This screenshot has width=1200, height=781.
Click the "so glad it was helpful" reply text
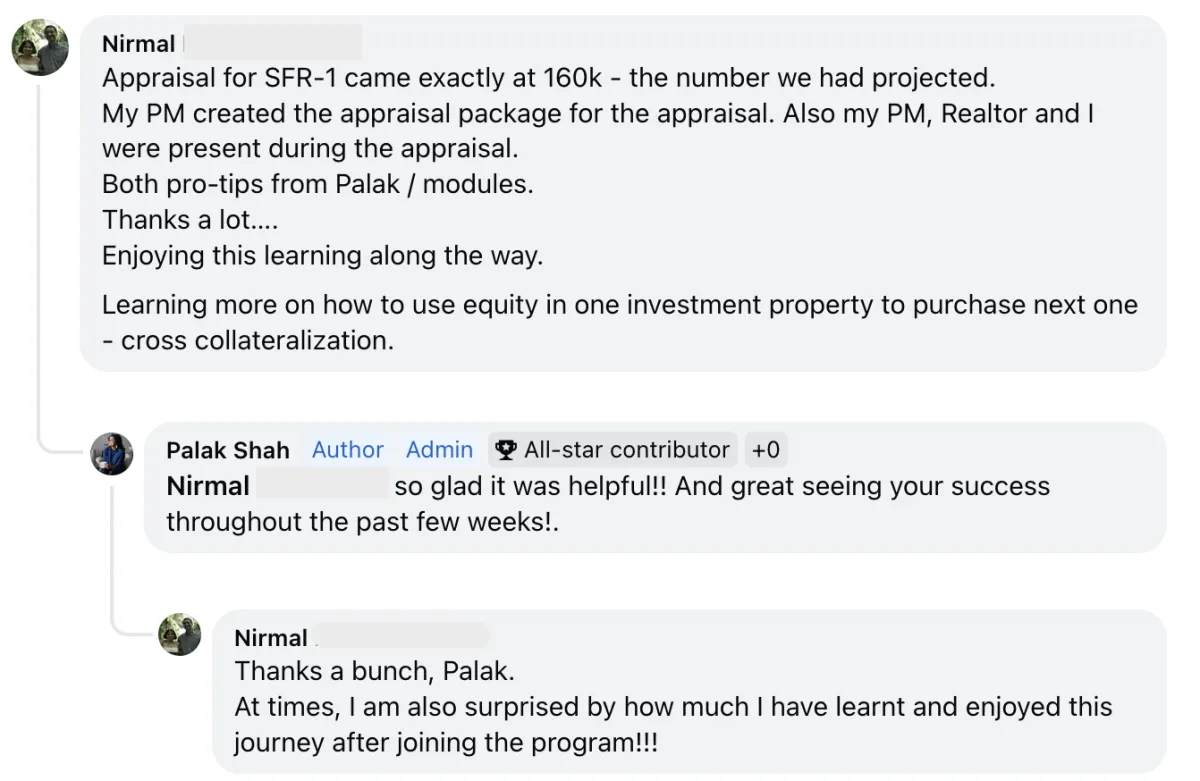pyautogui.click(x=720, y=486)
